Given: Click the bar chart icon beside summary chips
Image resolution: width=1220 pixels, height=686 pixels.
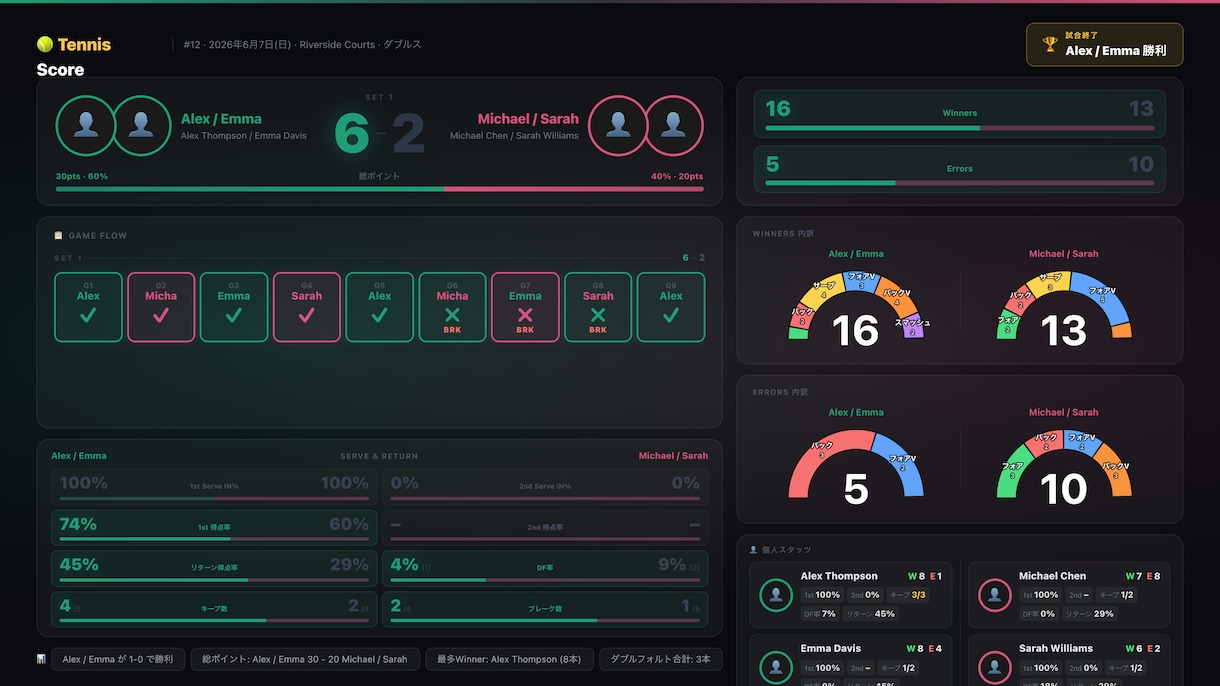Looking at the screenshot, I should pyautogui.click(x=41, y=659).
